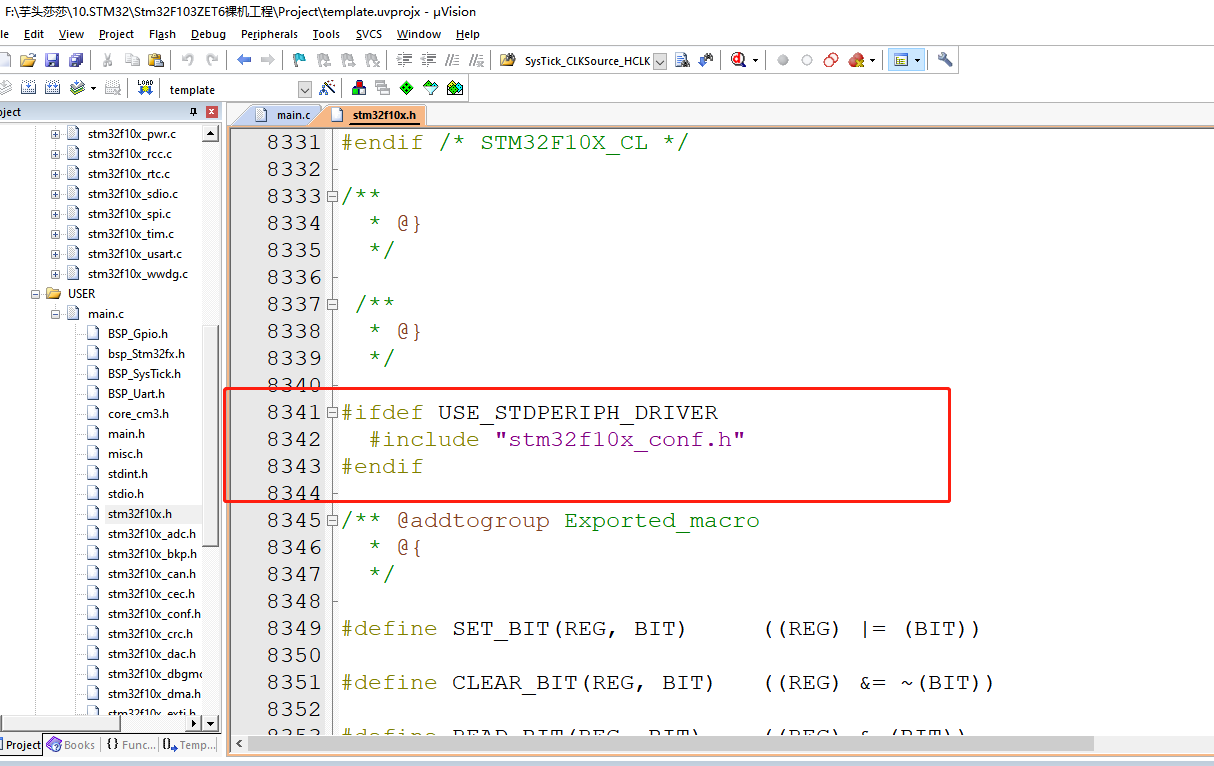Click the Insert Breakpoint icon
Screen dimensions: 1214x766
pyautogui.click(x=782, y=60)
